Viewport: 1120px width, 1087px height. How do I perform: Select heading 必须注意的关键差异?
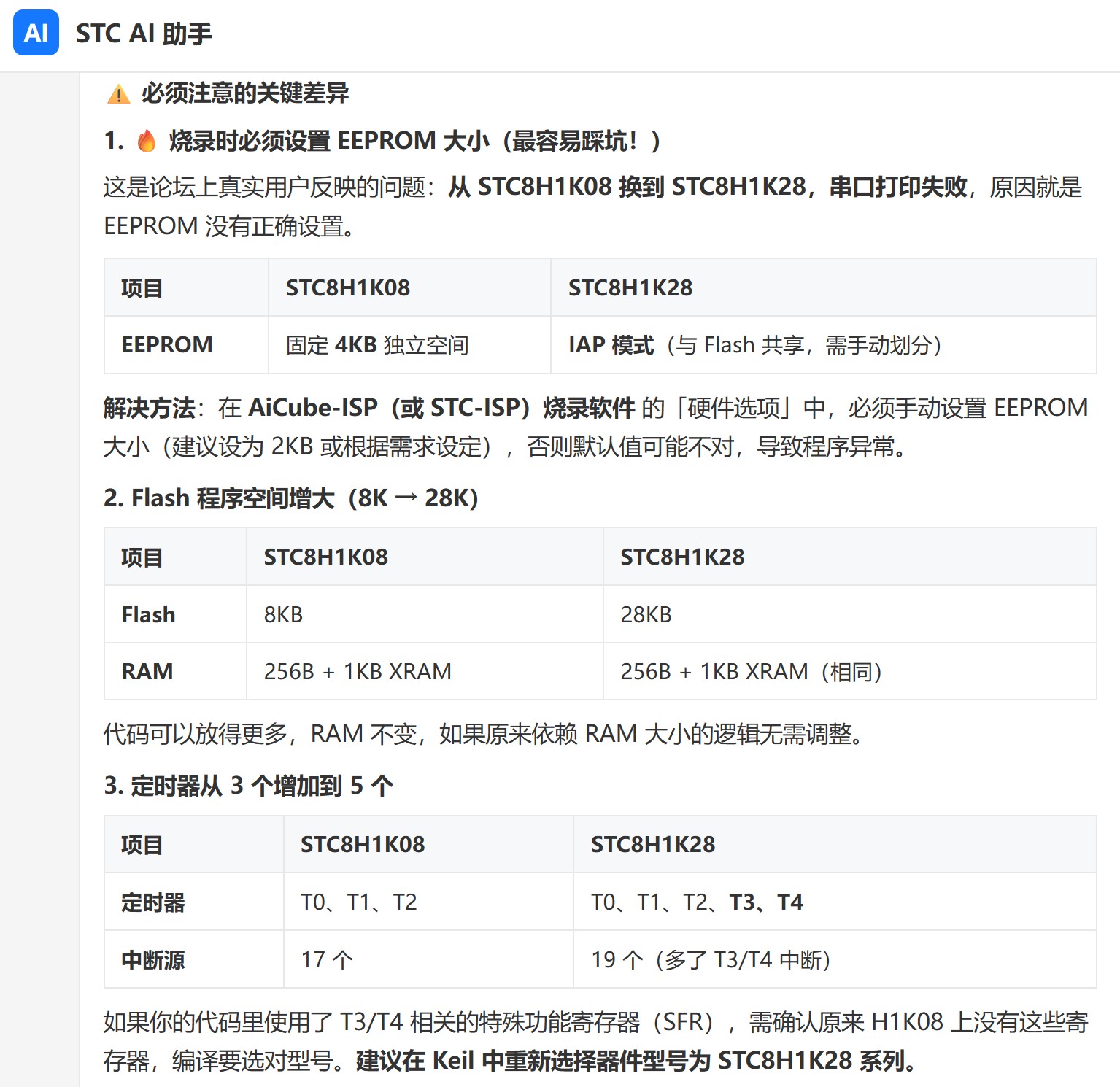click(x=245, y=93)
